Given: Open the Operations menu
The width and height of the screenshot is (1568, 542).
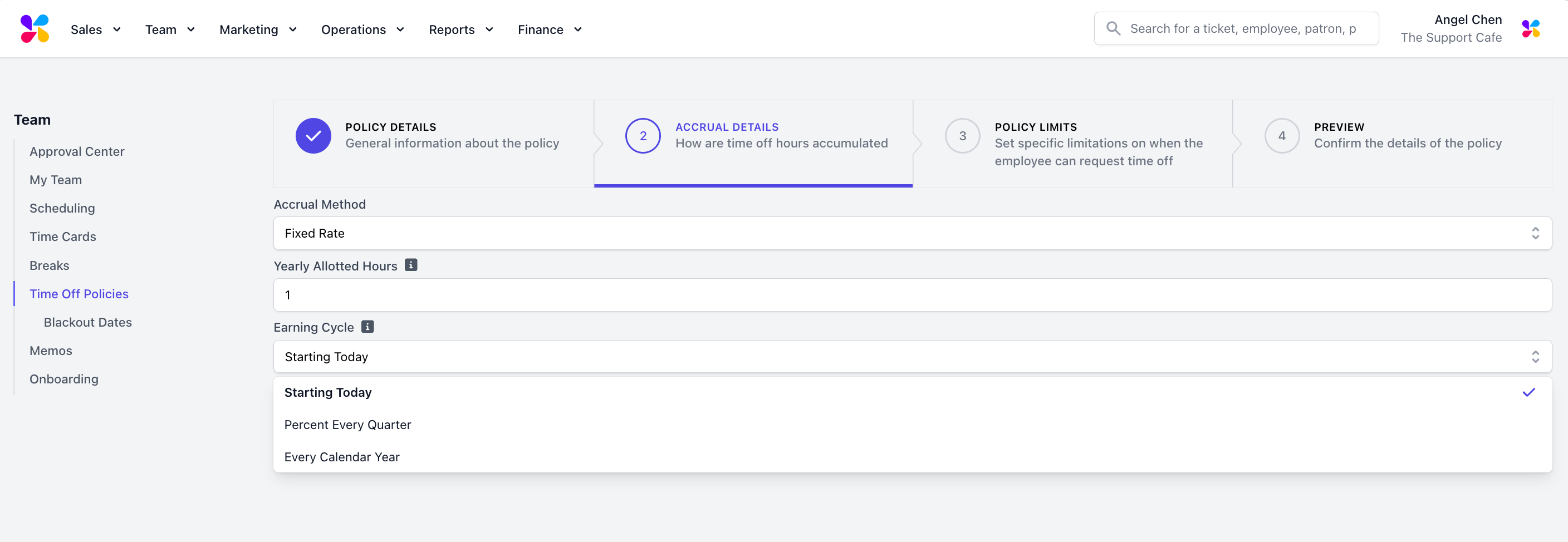Looking at the screenshot, I should 363,29.
